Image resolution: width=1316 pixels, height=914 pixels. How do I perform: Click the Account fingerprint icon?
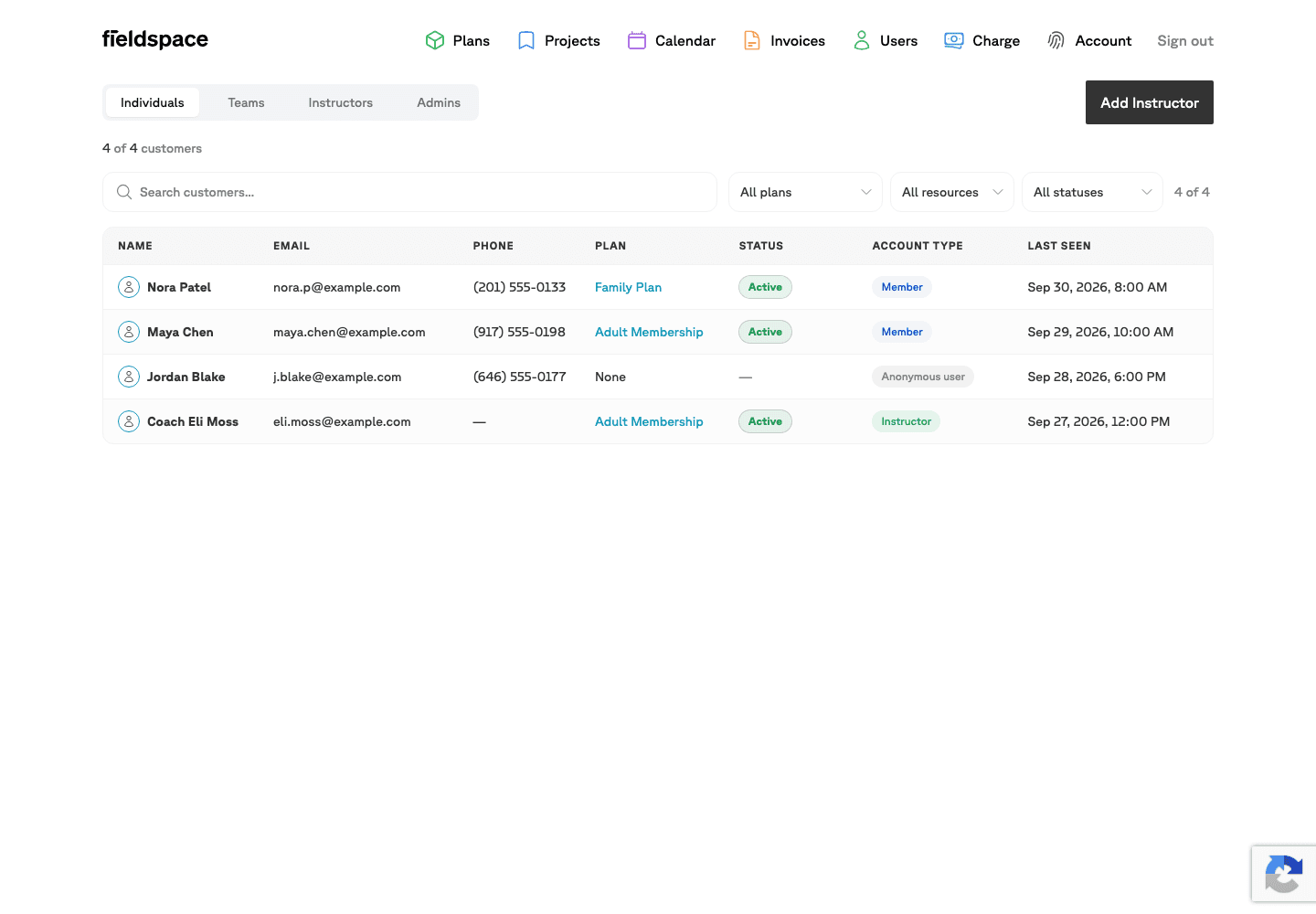click(x=1056, y=40)
